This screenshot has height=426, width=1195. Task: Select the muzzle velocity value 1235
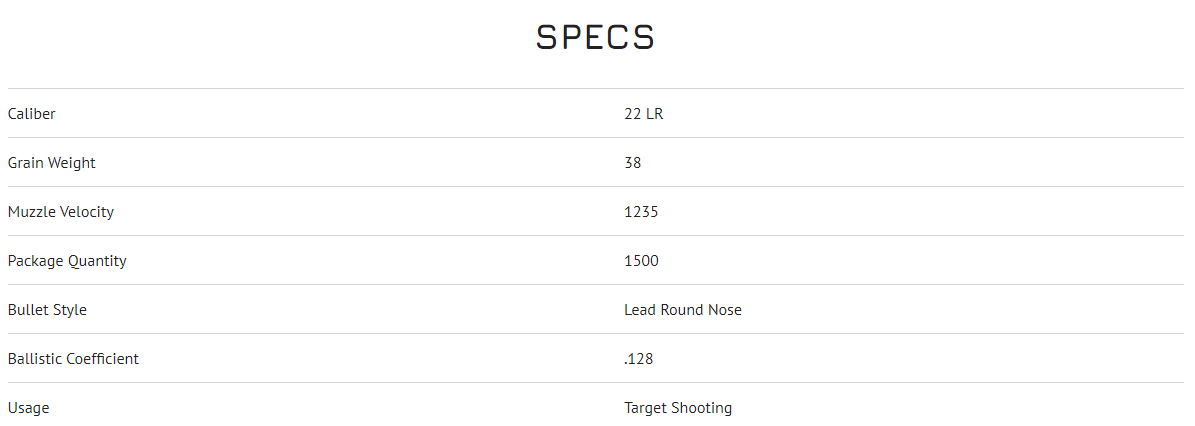(x=641, y=212)
